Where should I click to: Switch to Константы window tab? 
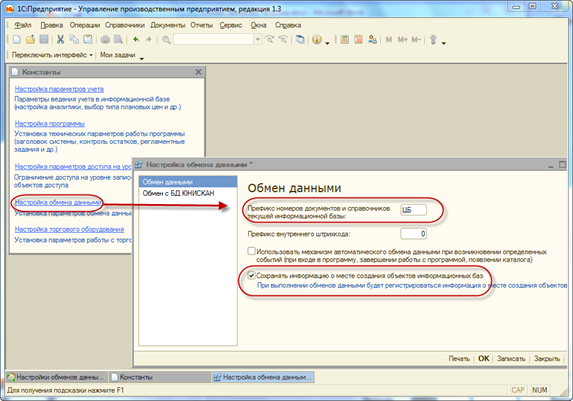pyautogui.click(x=159, y=377)
